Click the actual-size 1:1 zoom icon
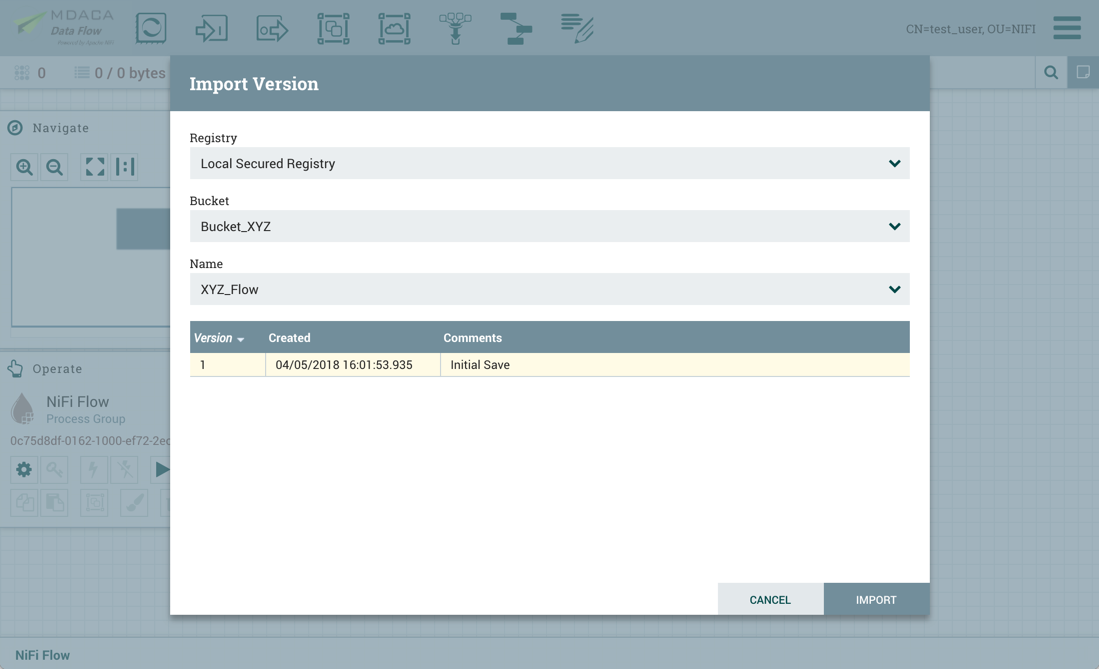 pos(124,166)
